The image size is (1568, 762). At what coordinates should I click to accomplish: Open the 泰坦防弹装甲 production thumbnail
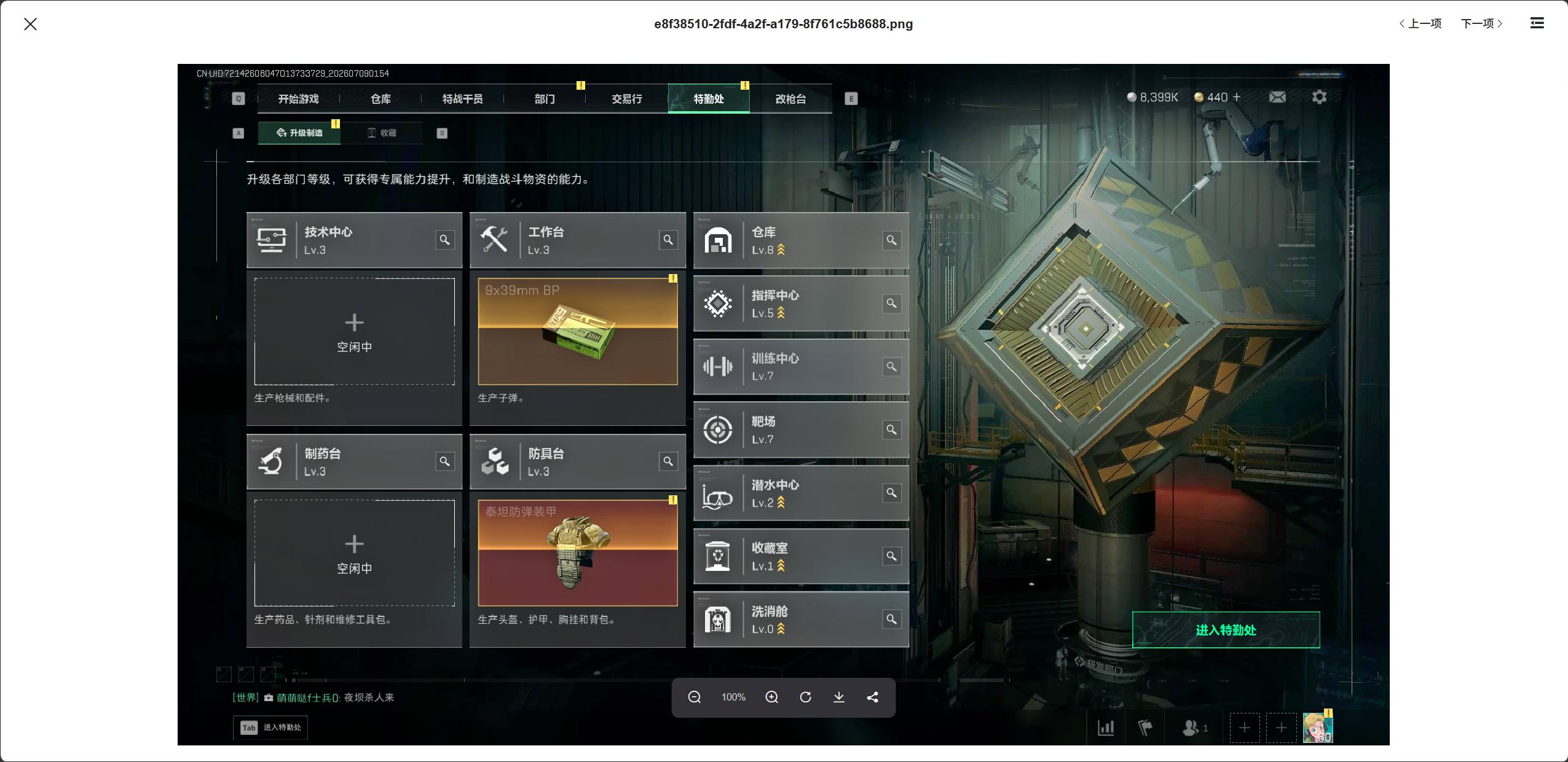pyautogui.click(x=578, y=553)
